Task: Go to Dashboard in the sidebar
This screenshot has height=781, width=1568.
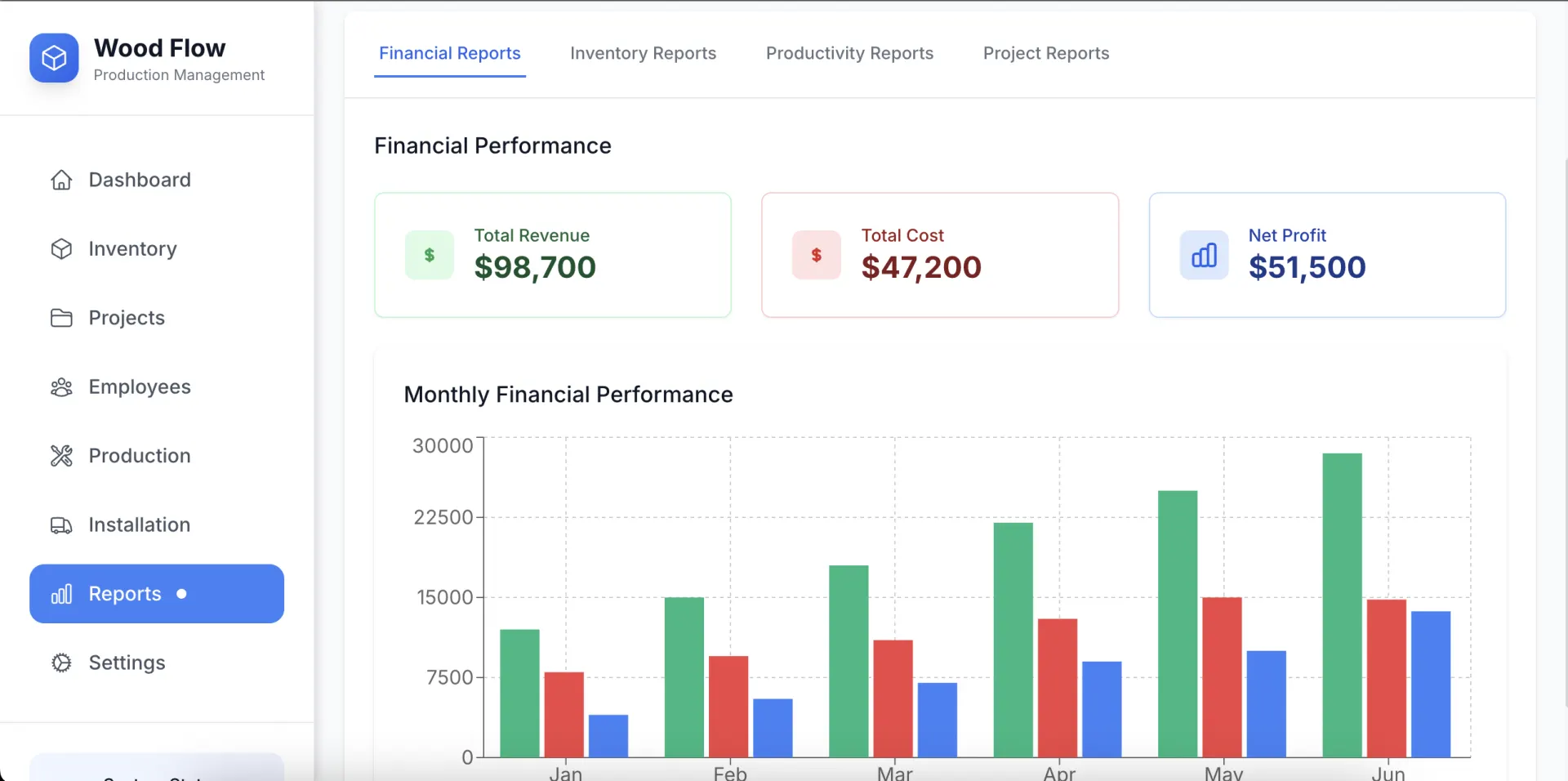Action: tap(140, 180)
